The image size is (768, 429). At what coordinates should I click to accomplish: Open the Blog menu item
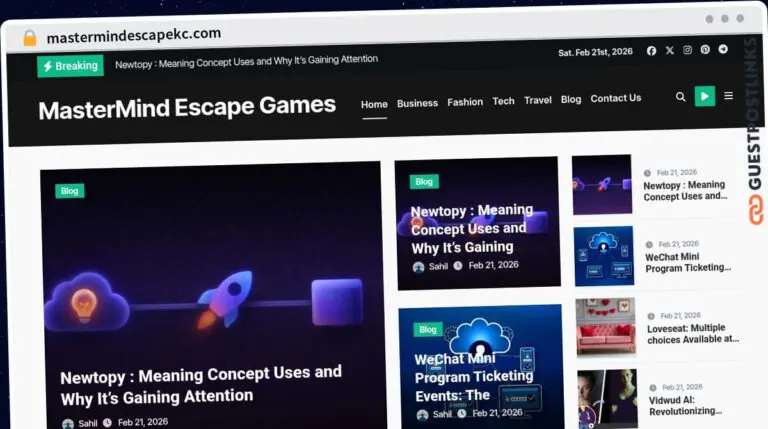571,99
